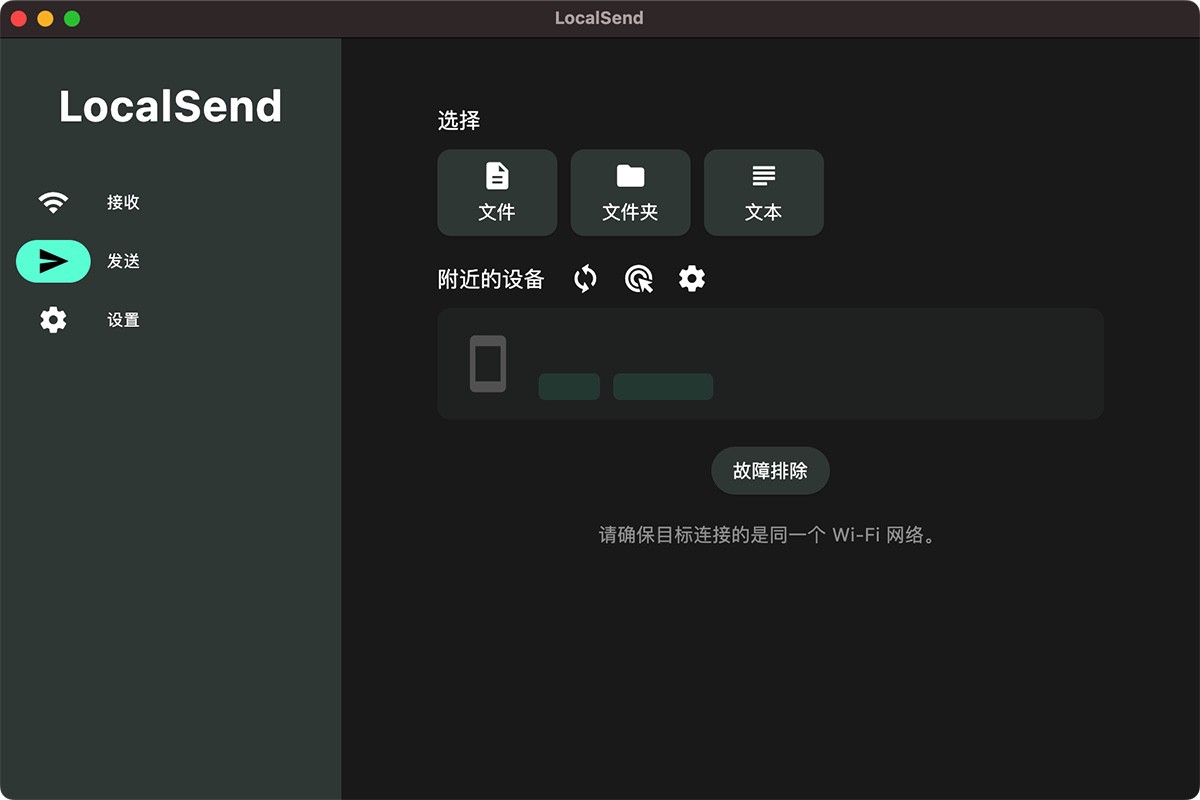Select the 发送 label in sidebar
The image size is (1200, 800).
pyautogui.click(x=122, y=261)
